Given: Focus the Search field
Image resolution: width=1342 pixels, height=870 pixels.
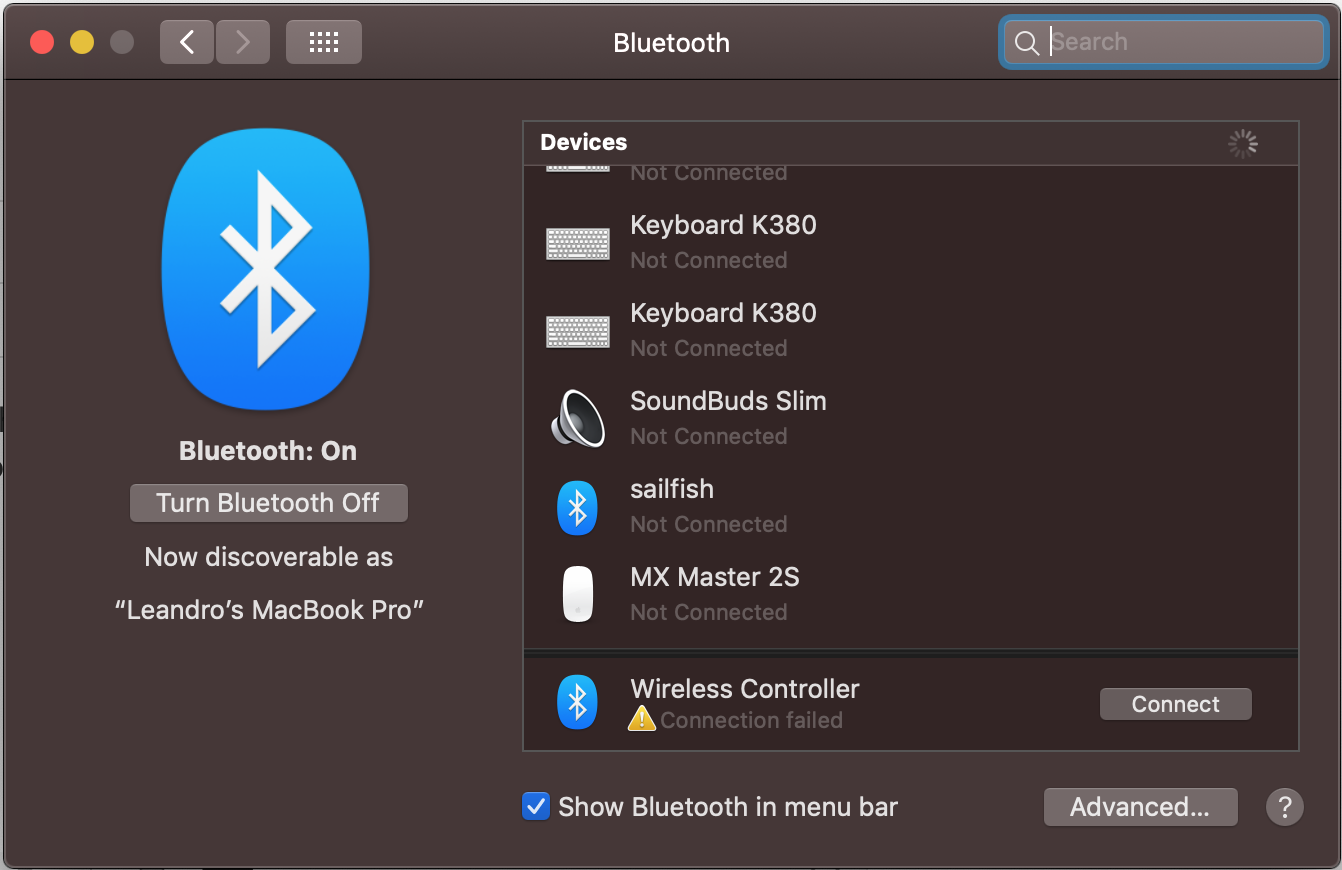Looking at the screenshot, I should [x=1164, y=42].
